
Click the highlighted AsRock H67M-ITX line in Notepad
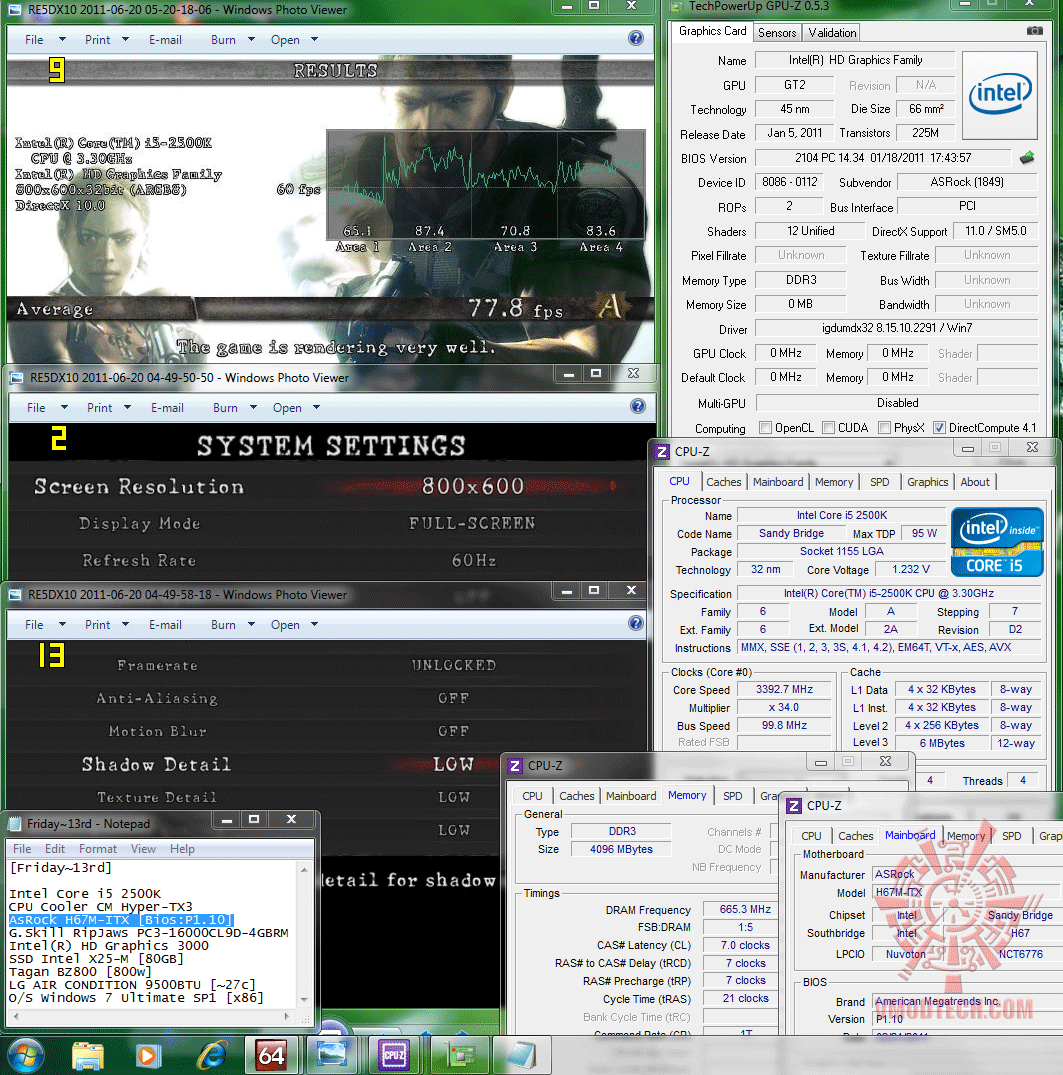pyautogui.click(x=121, y=919)
